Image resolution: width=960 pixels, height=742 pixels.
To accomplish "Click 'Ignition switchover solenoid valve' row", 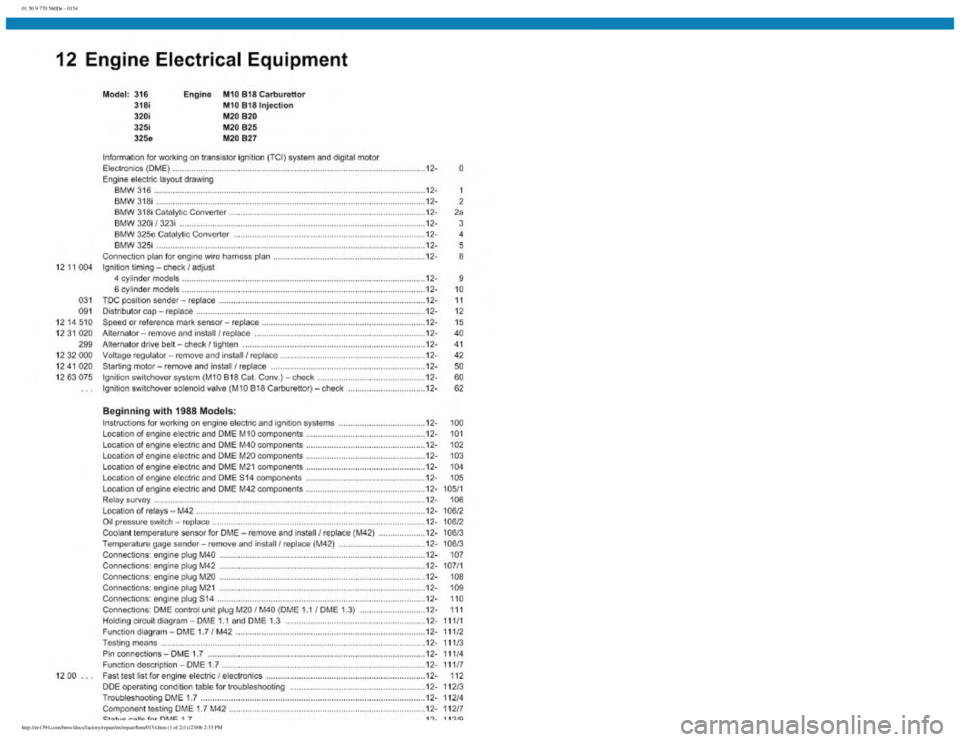I will pyautogui.click(x=283, y=389).
